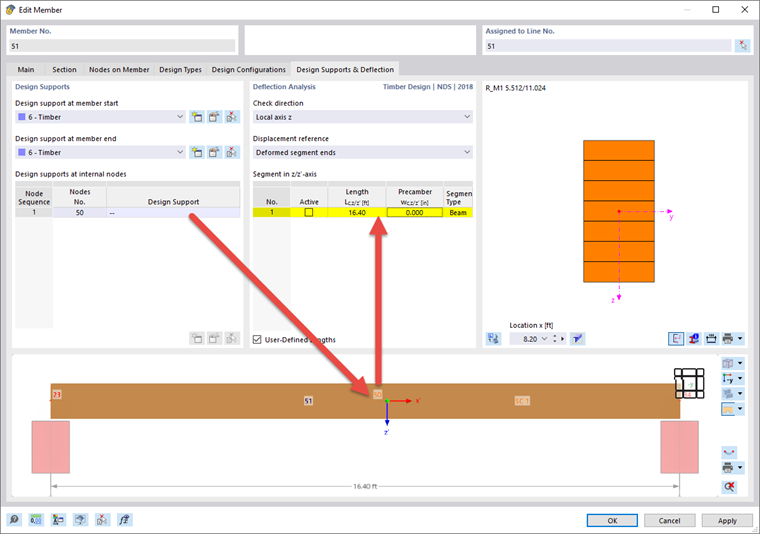Expand -y axis view dropdown arrow
760x534 pixels.
tap(740, 378)
